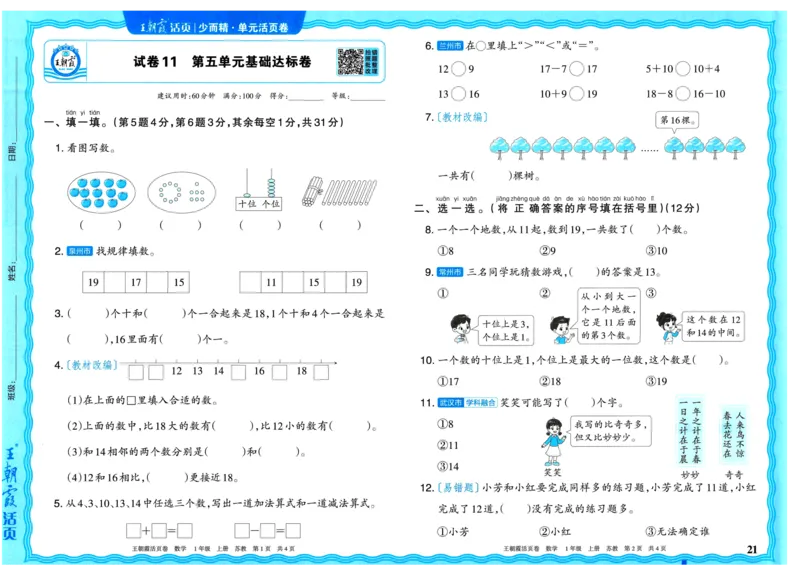Click the plate of blue apples picture
Image resolution: width=800 pixels, height=566 pixels.
[102, 192]
